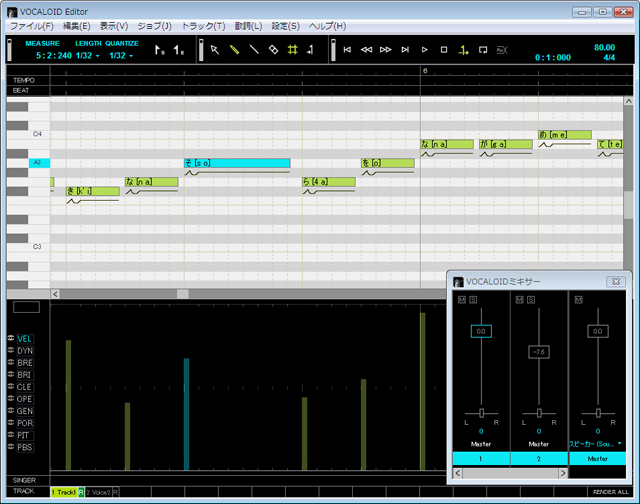The image size is (640, 504).
Task: Select the line drawing tool
Action: pos(253,49)
